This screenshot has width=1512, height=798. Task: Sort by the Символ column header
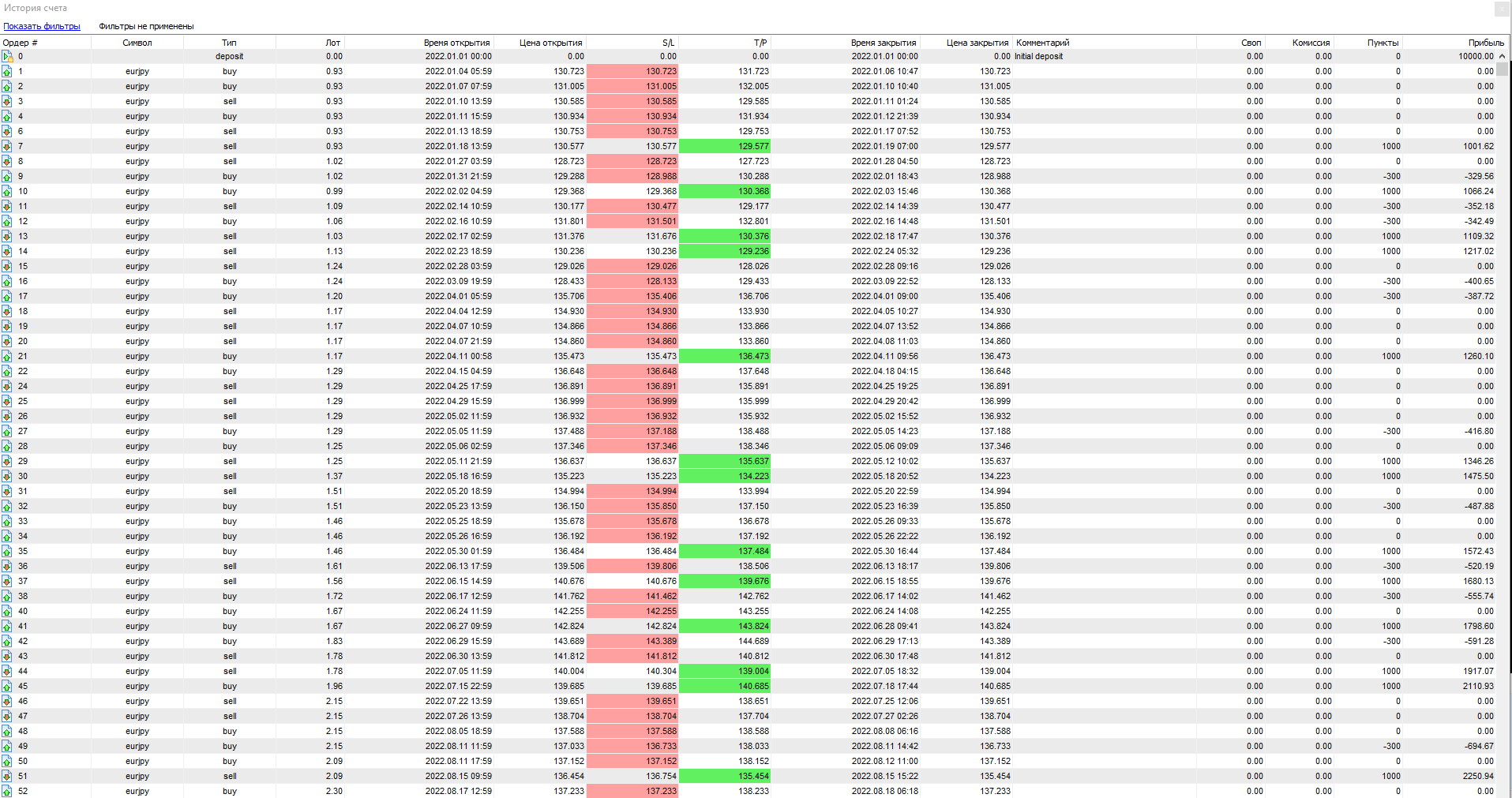(137, 43)
